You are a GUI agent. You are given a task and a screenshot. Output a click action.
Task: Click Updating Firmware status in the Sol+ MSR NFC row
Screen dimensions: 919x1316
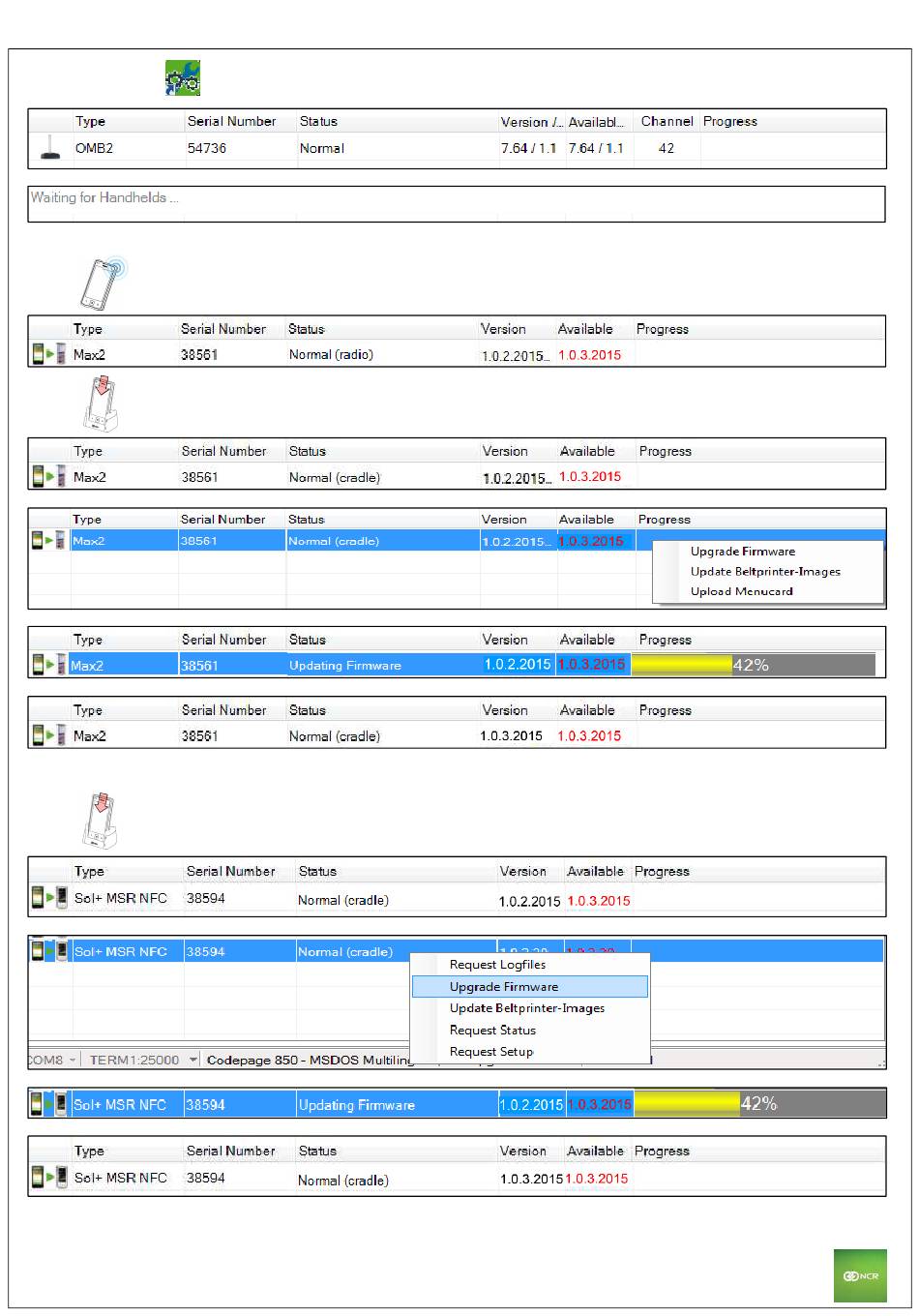[x=356, y=1105]
